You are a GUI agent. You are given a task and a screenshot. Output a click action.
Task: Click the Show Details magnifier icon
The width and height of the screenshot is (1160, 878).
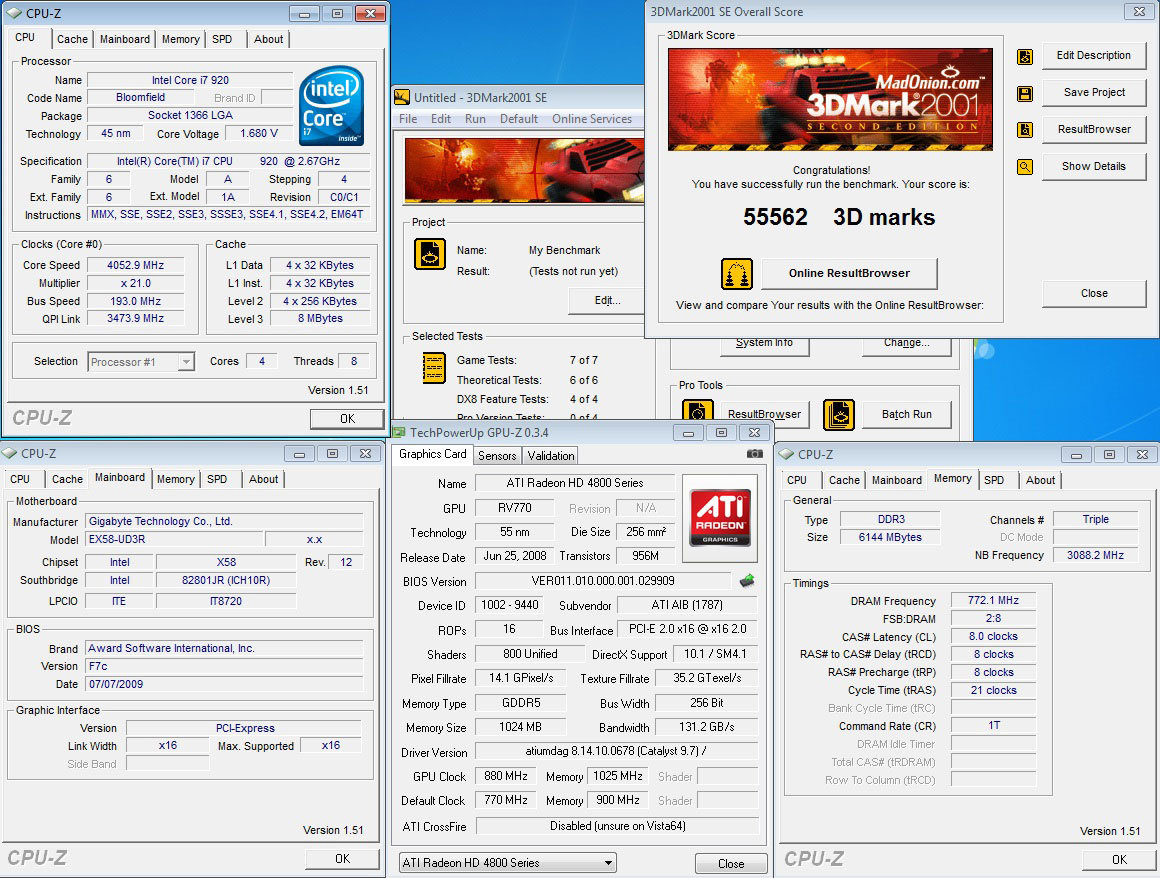click(x=1025, y=167)
